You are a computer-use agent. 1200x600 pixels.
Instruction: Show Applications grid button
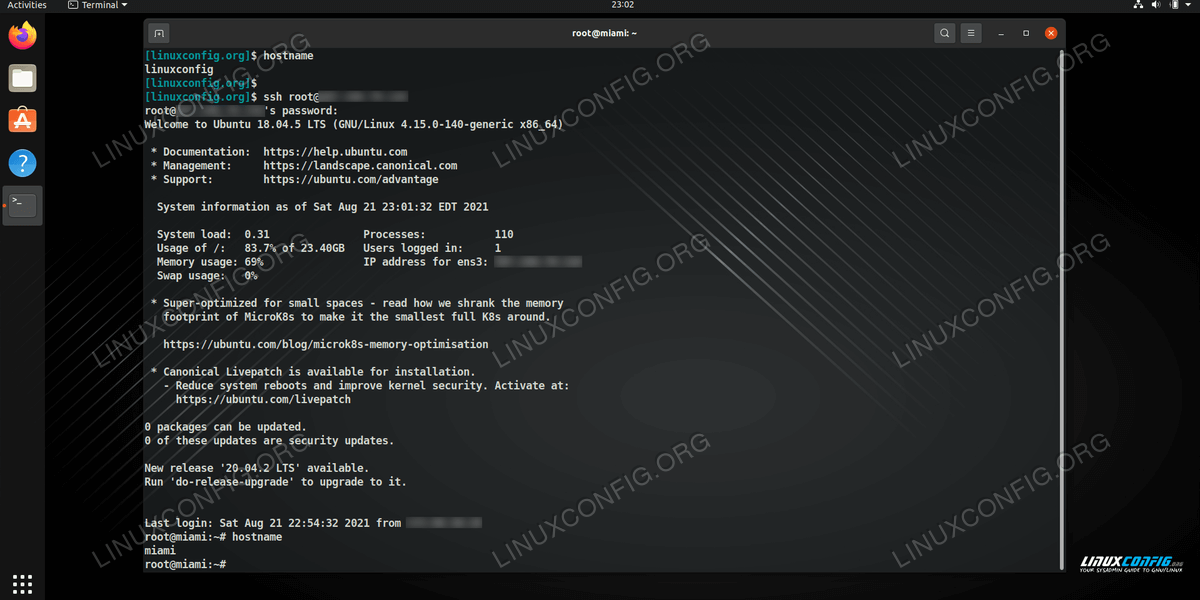(22, 582)
